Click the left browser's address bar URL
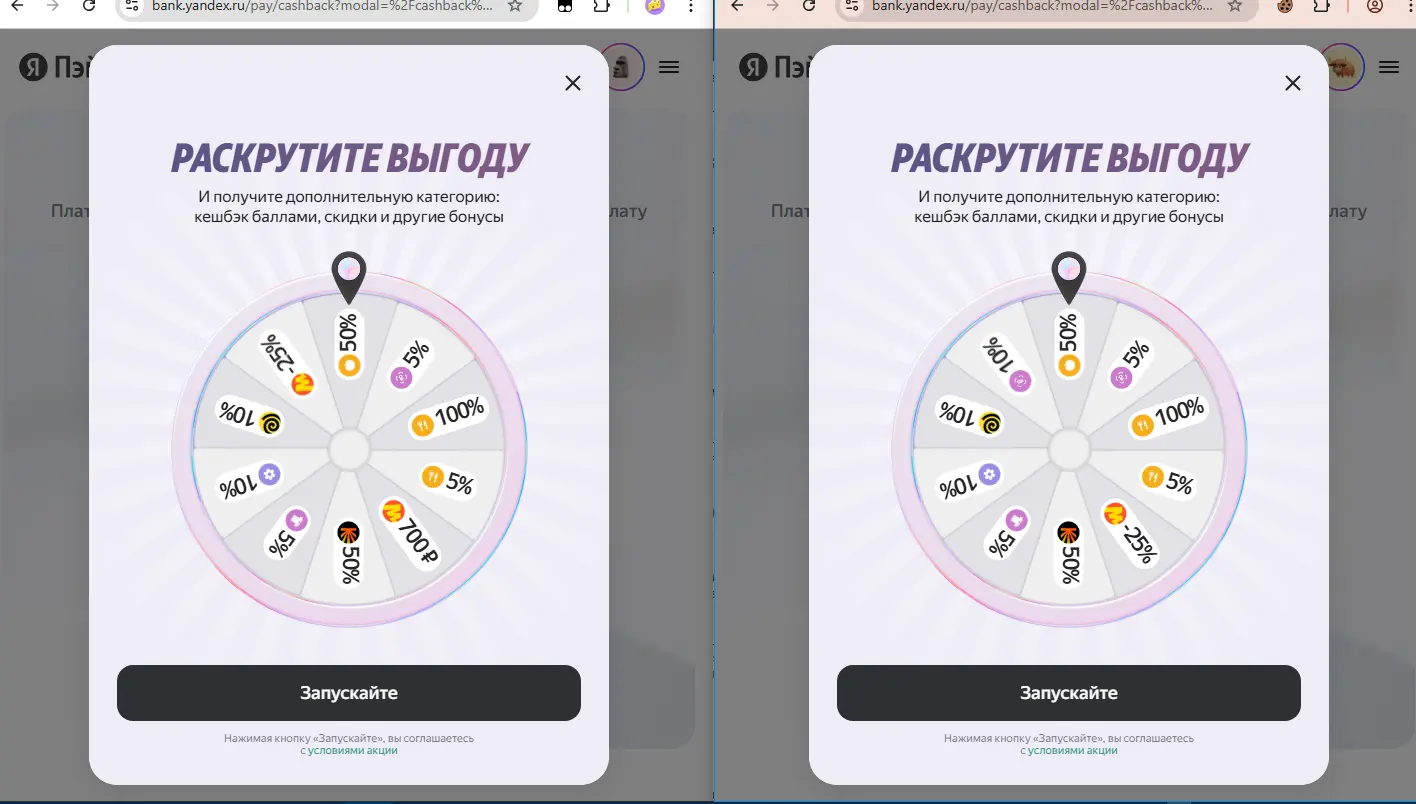This screenshot has width=1416, height=804. click(x=323, y=6)
